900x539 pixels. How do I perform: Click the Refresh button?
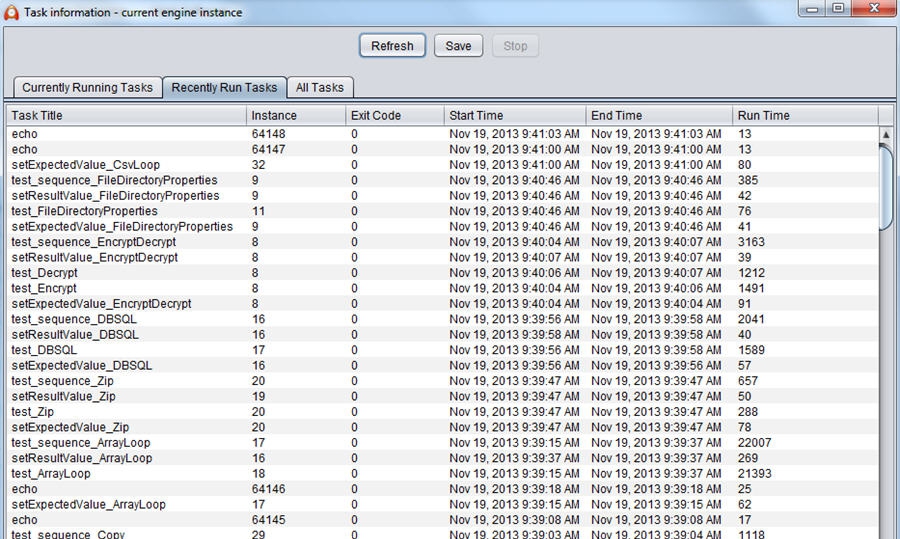[392, 46]
